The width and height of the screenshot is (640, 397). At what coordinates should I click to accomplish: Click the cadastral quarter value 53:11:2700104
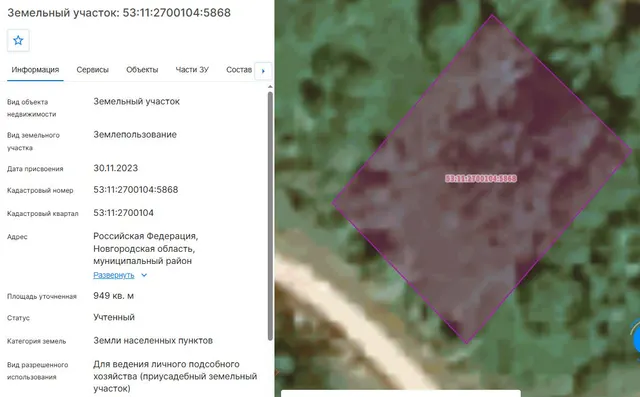point(123,213)
